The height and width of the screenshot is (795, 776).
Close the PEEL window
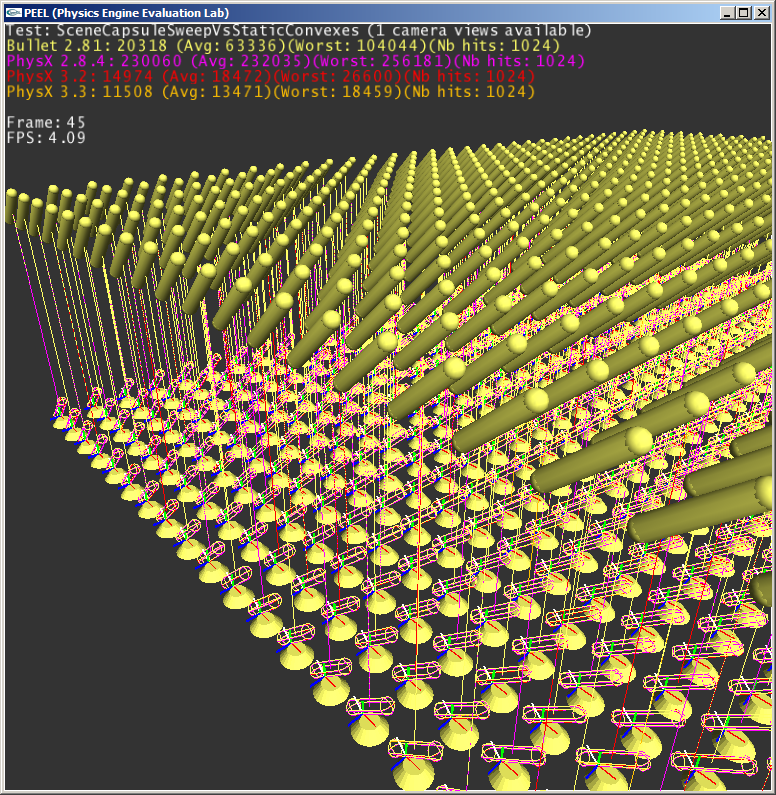point(762,13)
